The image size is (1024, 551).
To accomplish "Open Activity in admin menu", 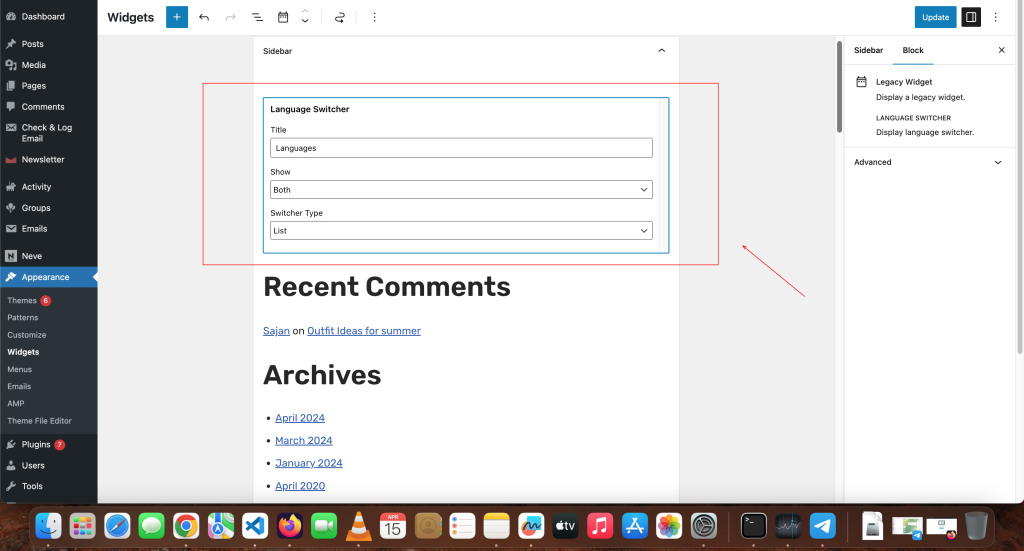I will coord(36,187).
